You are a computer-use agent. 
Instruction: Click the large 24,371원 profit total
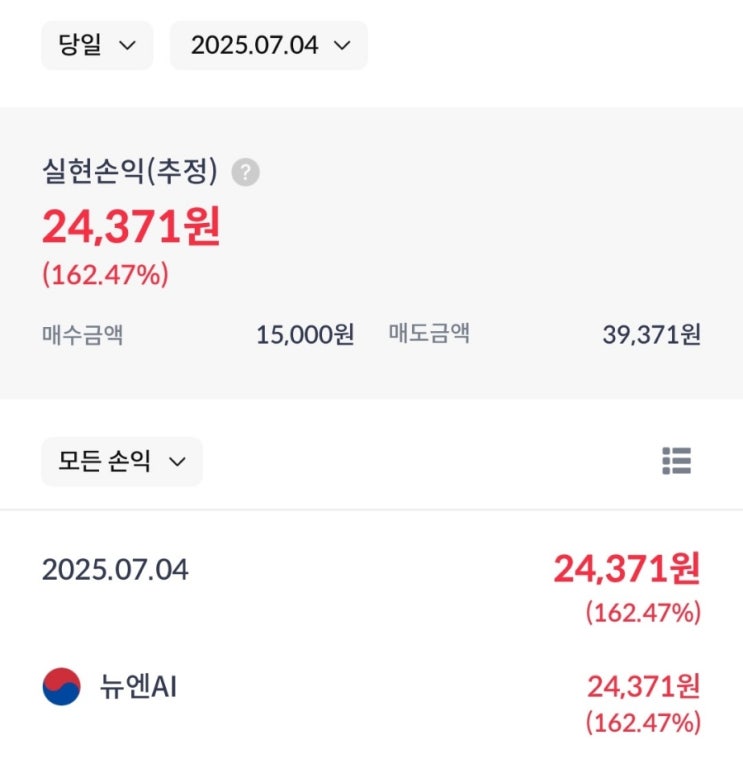131,227
